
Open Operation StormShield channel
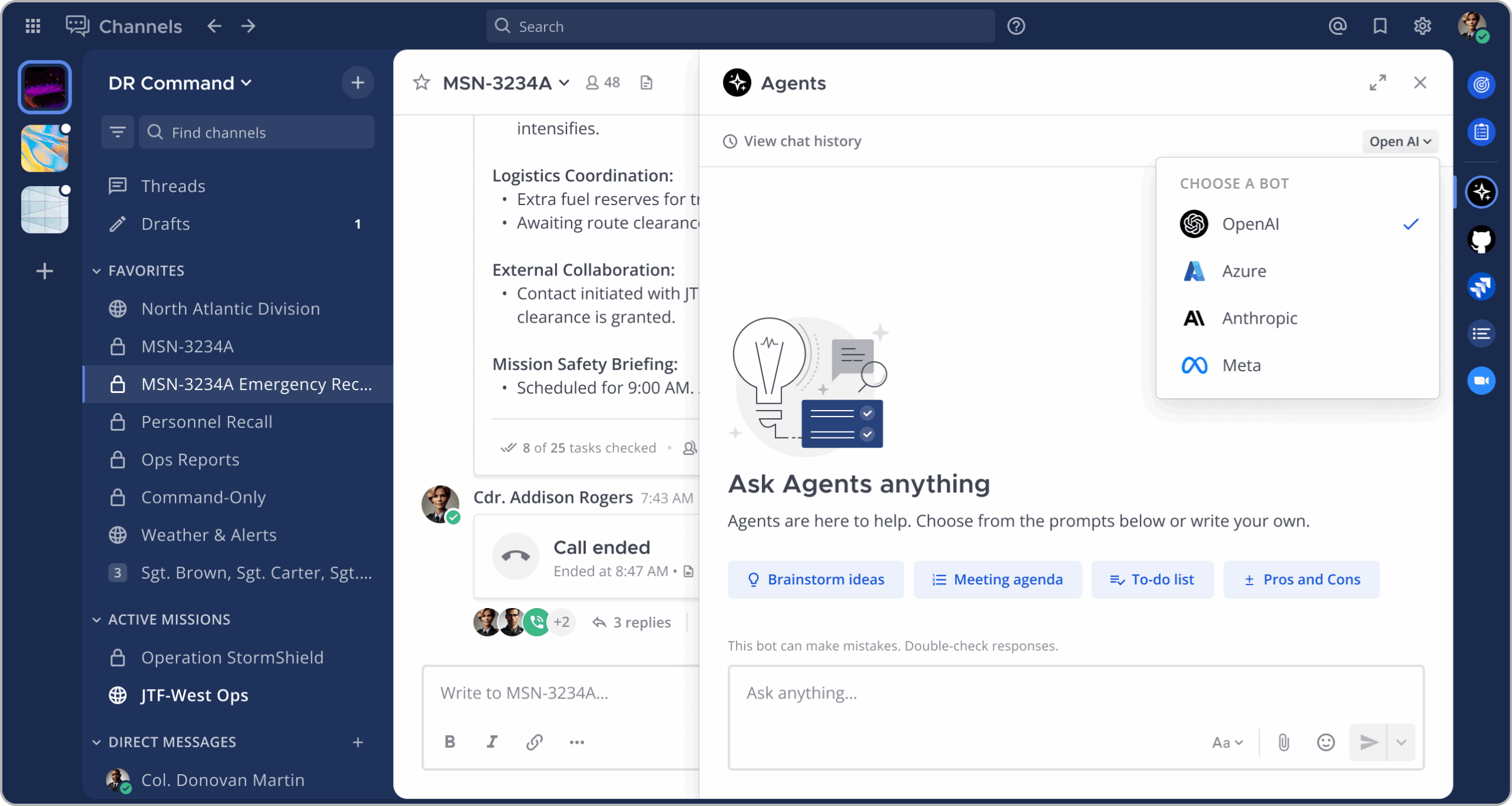(237, 658)
